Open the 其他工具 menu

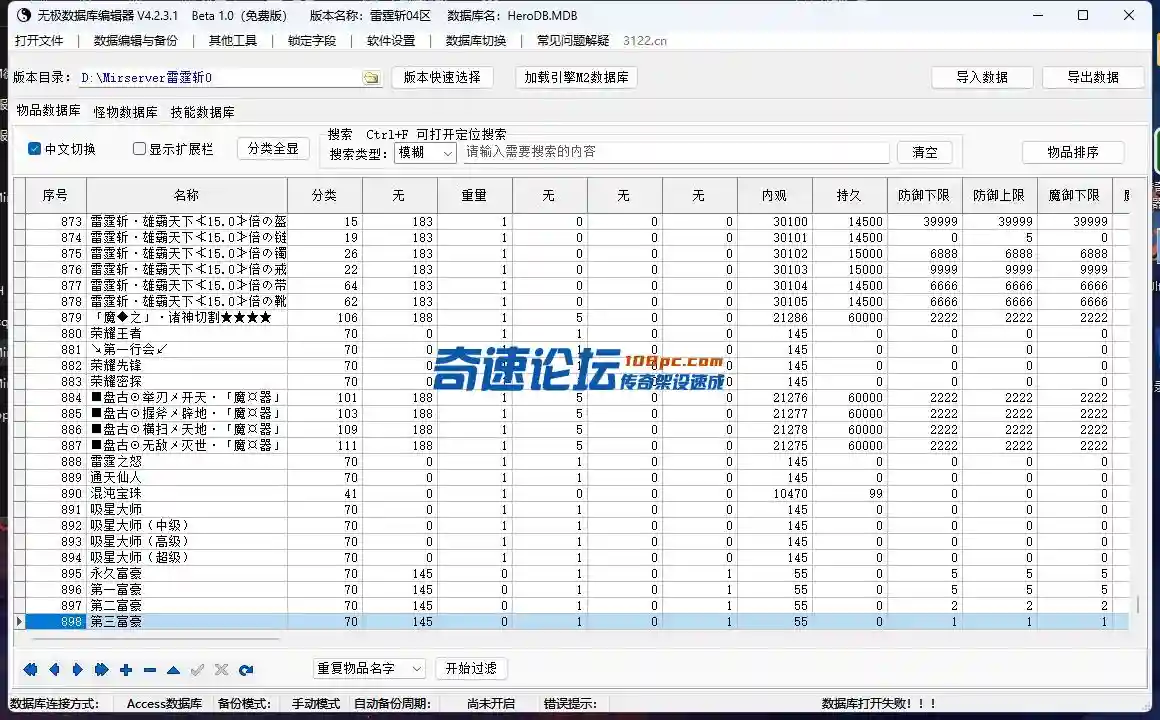(x=232, y=41)
